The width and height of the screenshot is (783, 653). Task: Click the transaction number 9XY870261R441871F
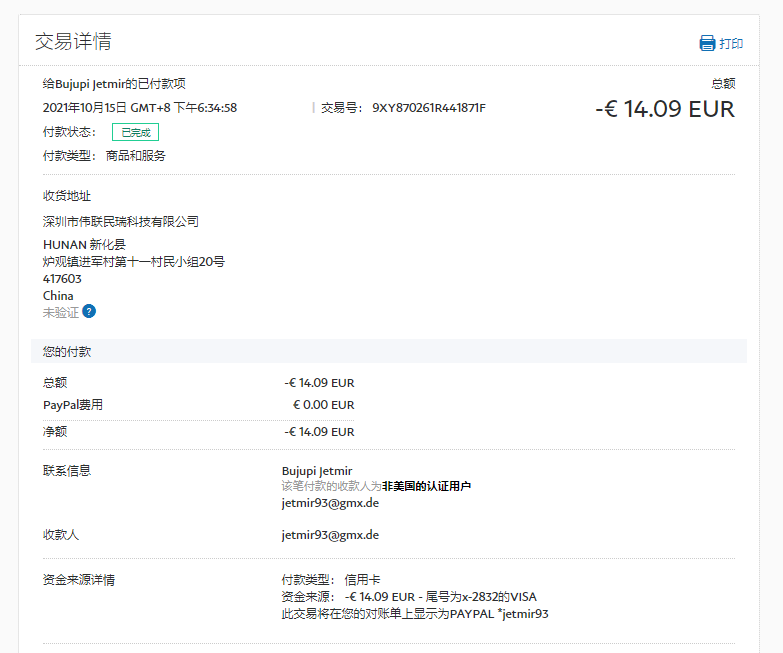pyautogui.click(x=428, y=108)
